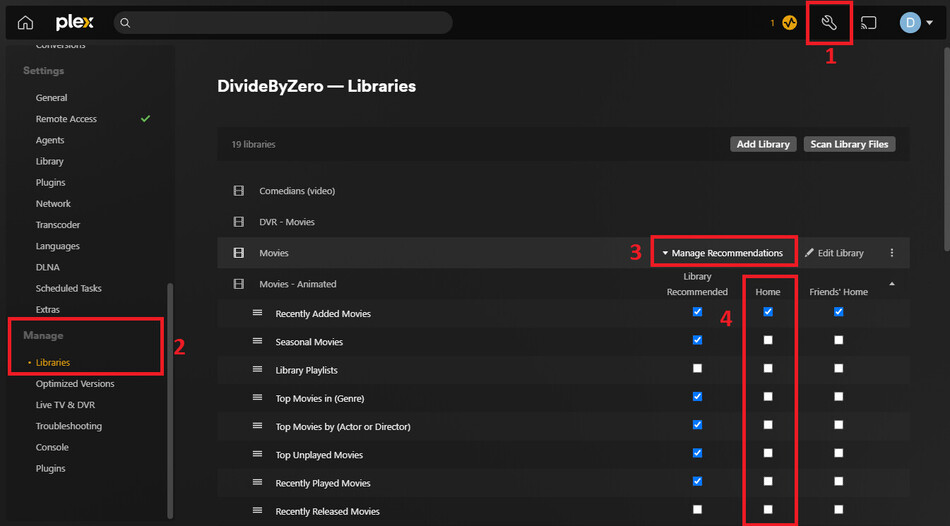Screen dimensions: 950x526
Task: Collapse recommendations with the up arrow
Action: coord(891,284)
